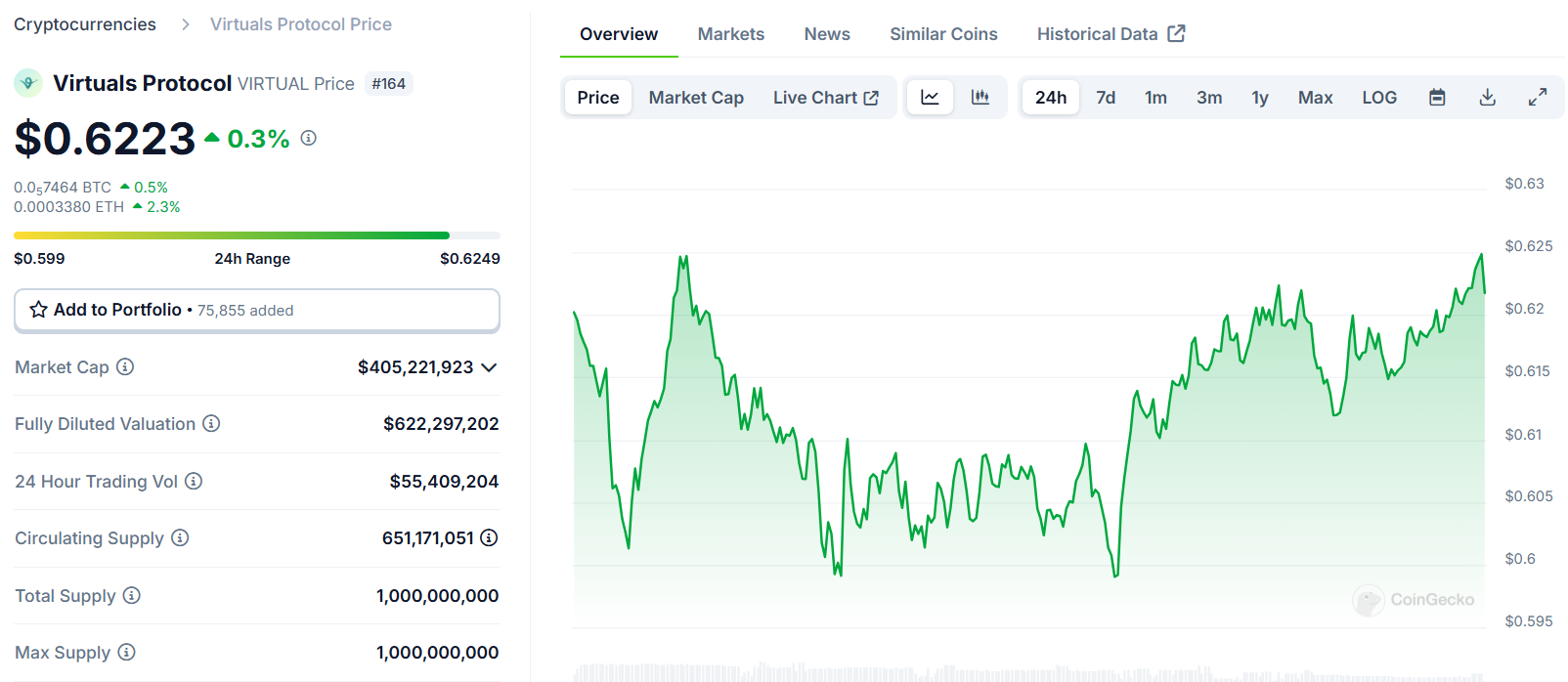1568x682 pixels.
Task: Click the $622,297,202 valuation value
Action: coord(441,424)
